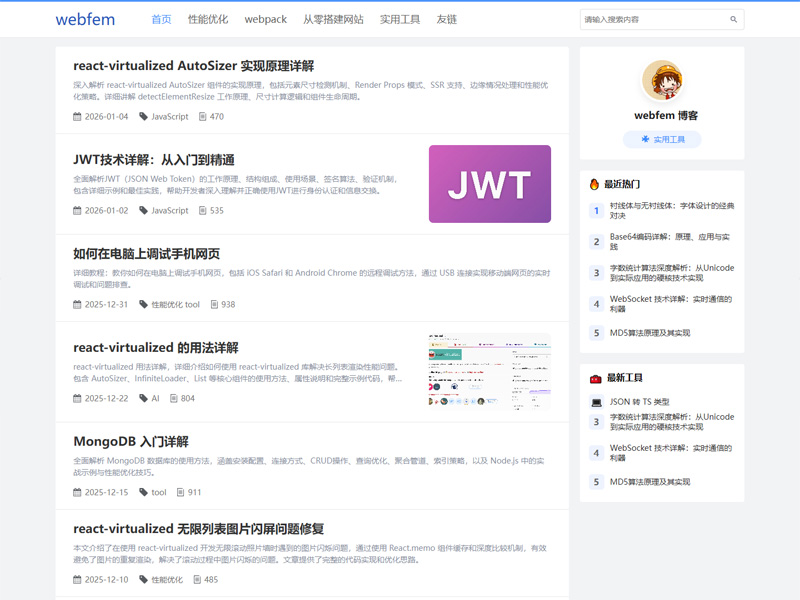The width and height of the screenshot is (800, 600).
Task: Click the calendar icon next to 2025-12-31
Action: (x=76, y=302)
